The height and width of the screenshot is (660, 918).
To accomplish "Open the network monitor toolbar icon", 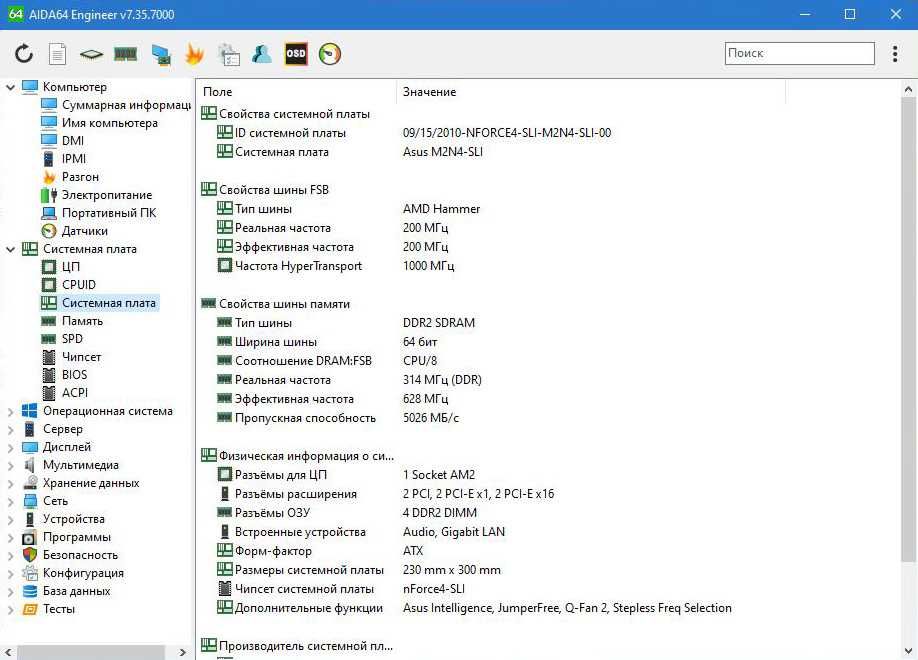I will tap(161, 54).
